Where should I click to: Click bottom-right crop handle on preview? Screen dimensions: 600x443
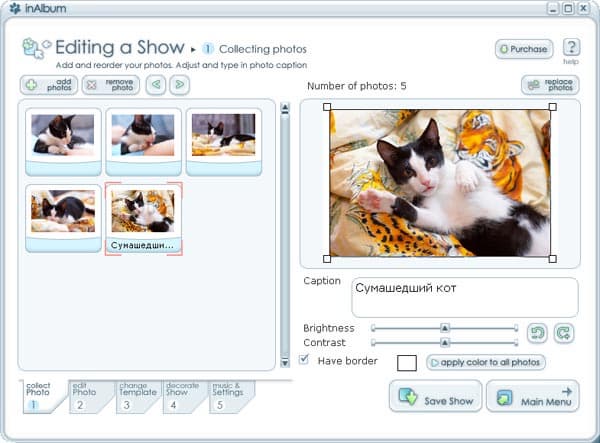point(553,259)
